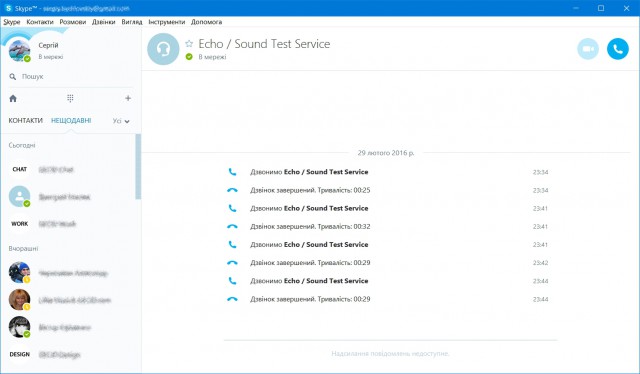Click the 23:42 timestamp

click(540, 263)
